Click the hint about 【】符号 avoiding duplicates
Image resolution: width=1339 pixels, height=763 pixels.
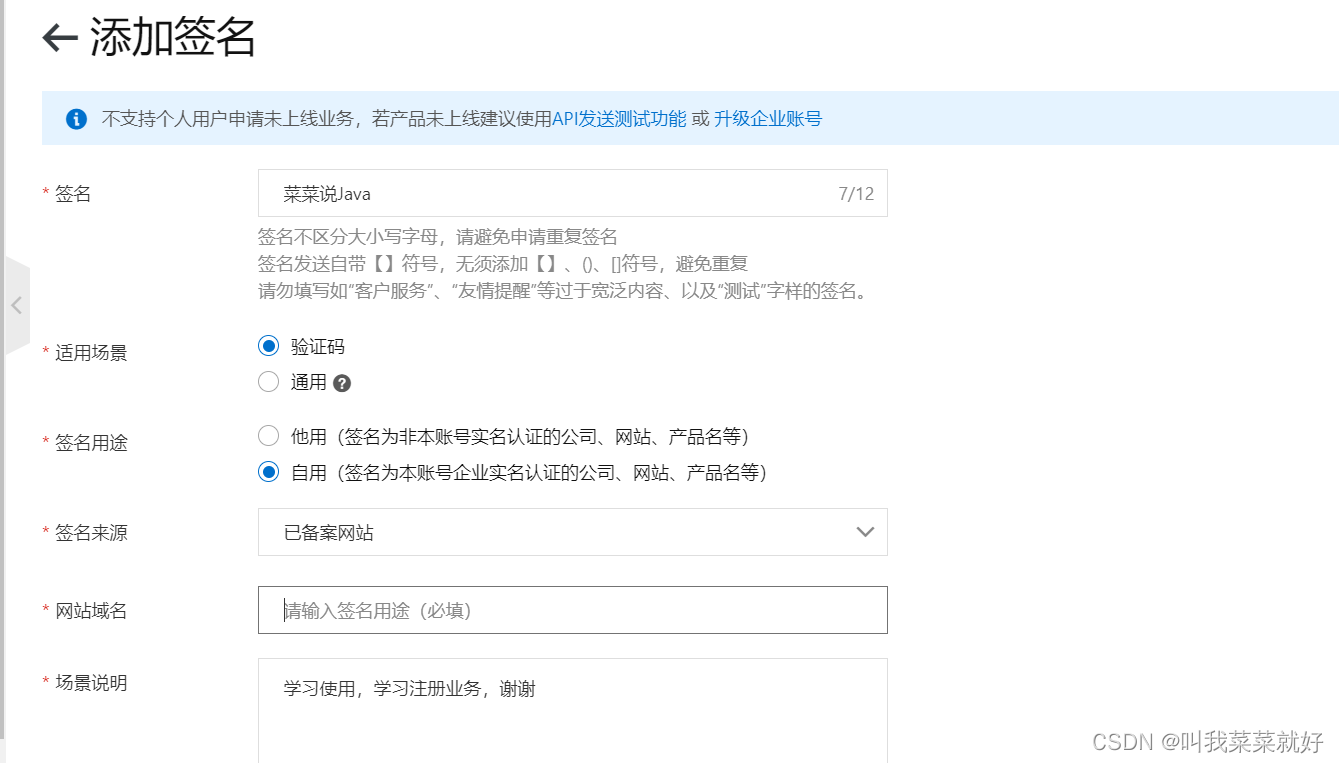point(503,264)
